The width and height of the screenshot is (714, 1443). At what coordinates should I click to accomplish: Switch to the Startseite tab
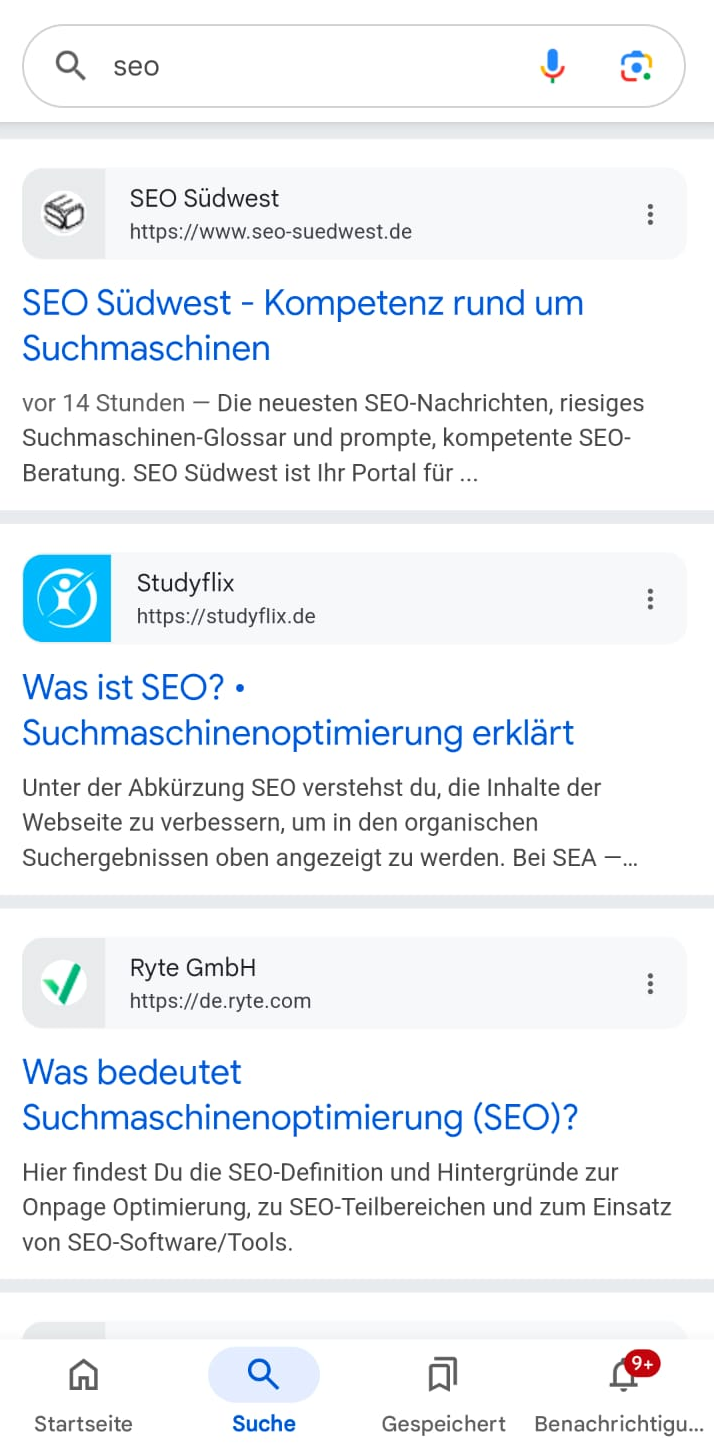83,1390
